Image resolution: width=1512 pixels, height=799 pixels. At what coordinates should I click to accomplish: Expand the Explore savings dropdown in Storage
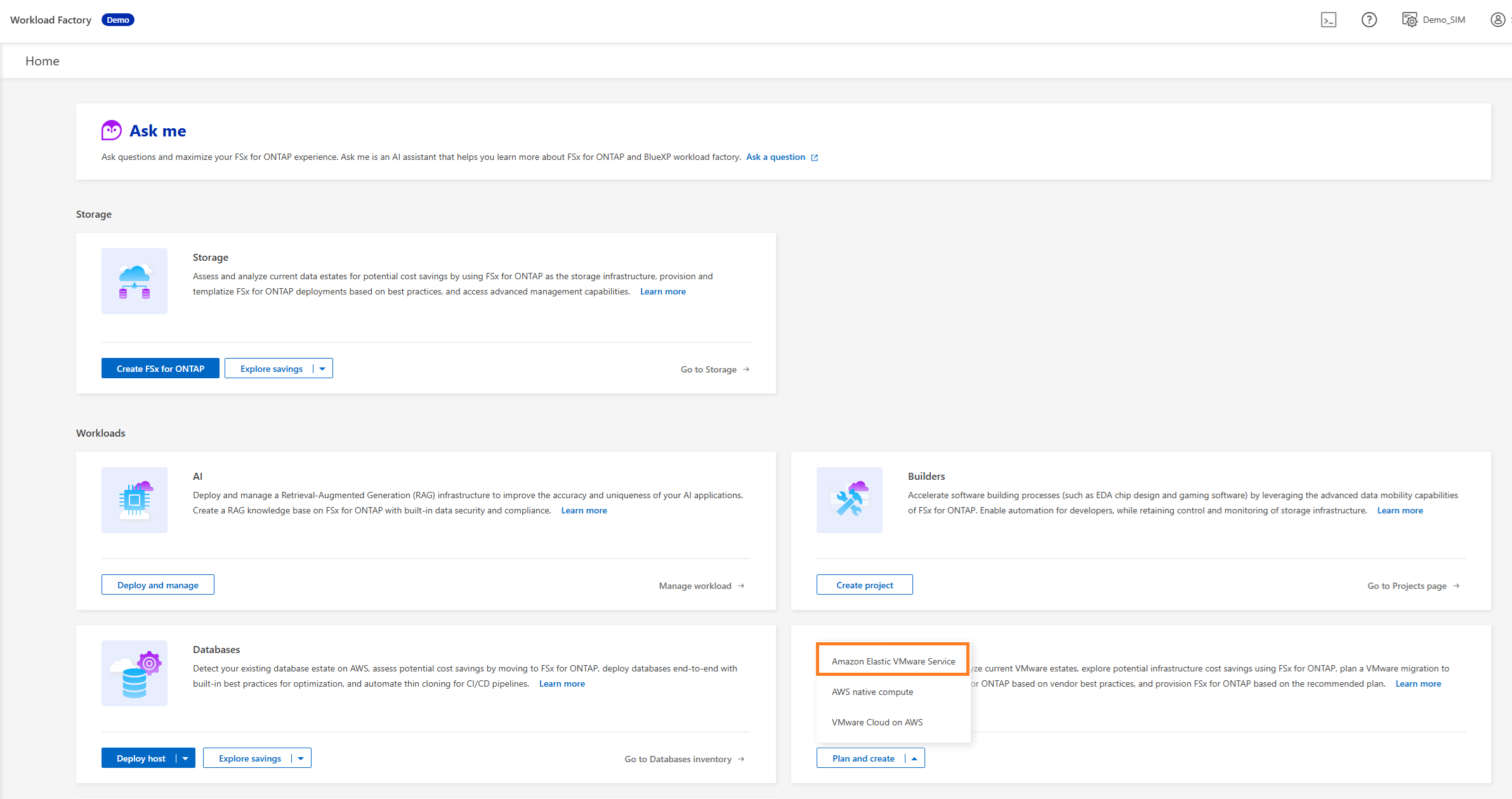322,369
